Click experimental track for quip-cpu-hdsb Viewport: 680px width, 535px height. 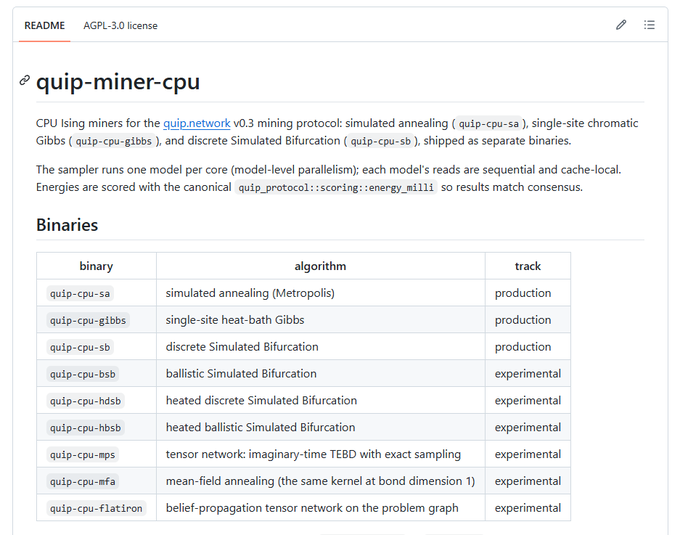528,401
